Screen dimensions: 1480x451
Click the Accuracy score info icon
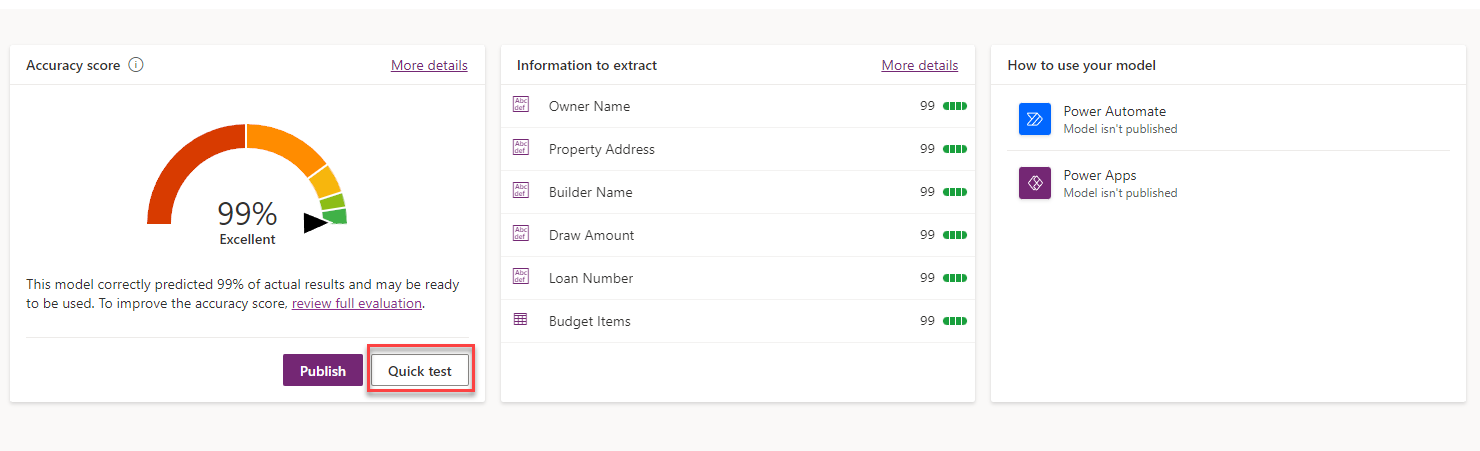(x=136, y=65)
